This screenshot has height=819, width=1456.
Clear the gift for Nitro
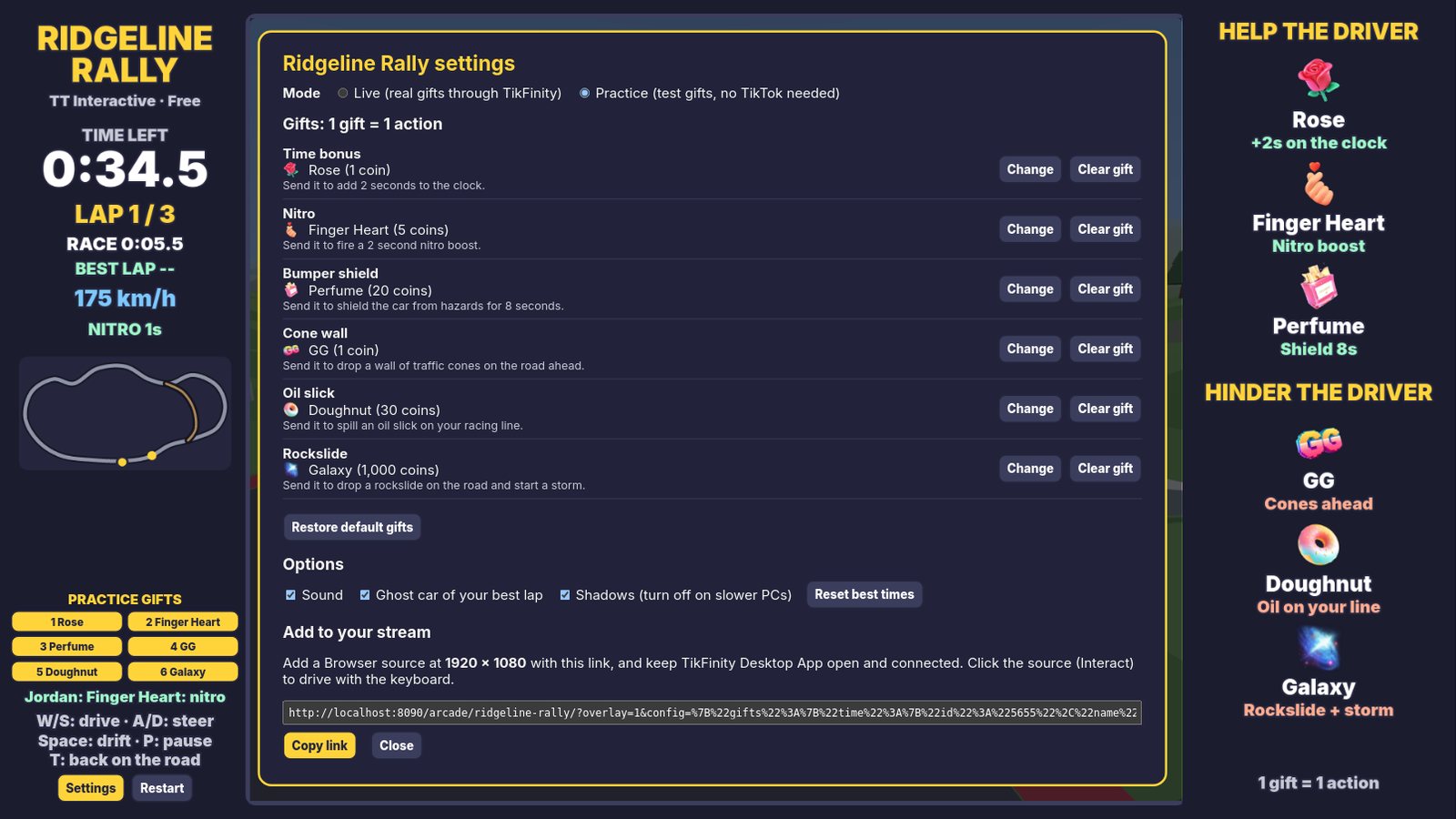[1105, 229]
